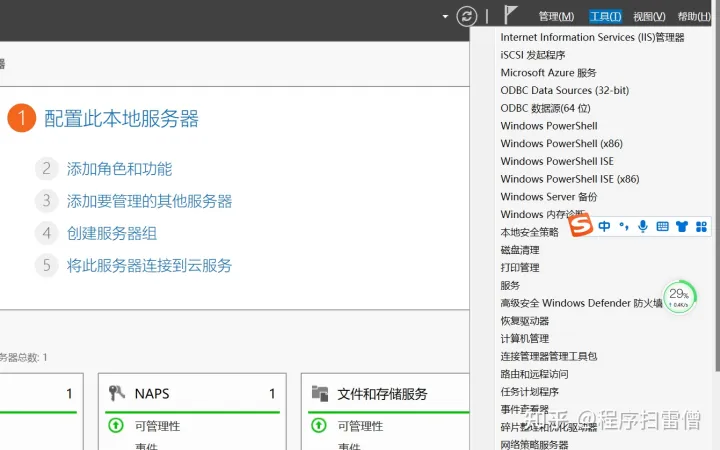
Task: Click the tools menu scrollbar
Action: (717, 197)
